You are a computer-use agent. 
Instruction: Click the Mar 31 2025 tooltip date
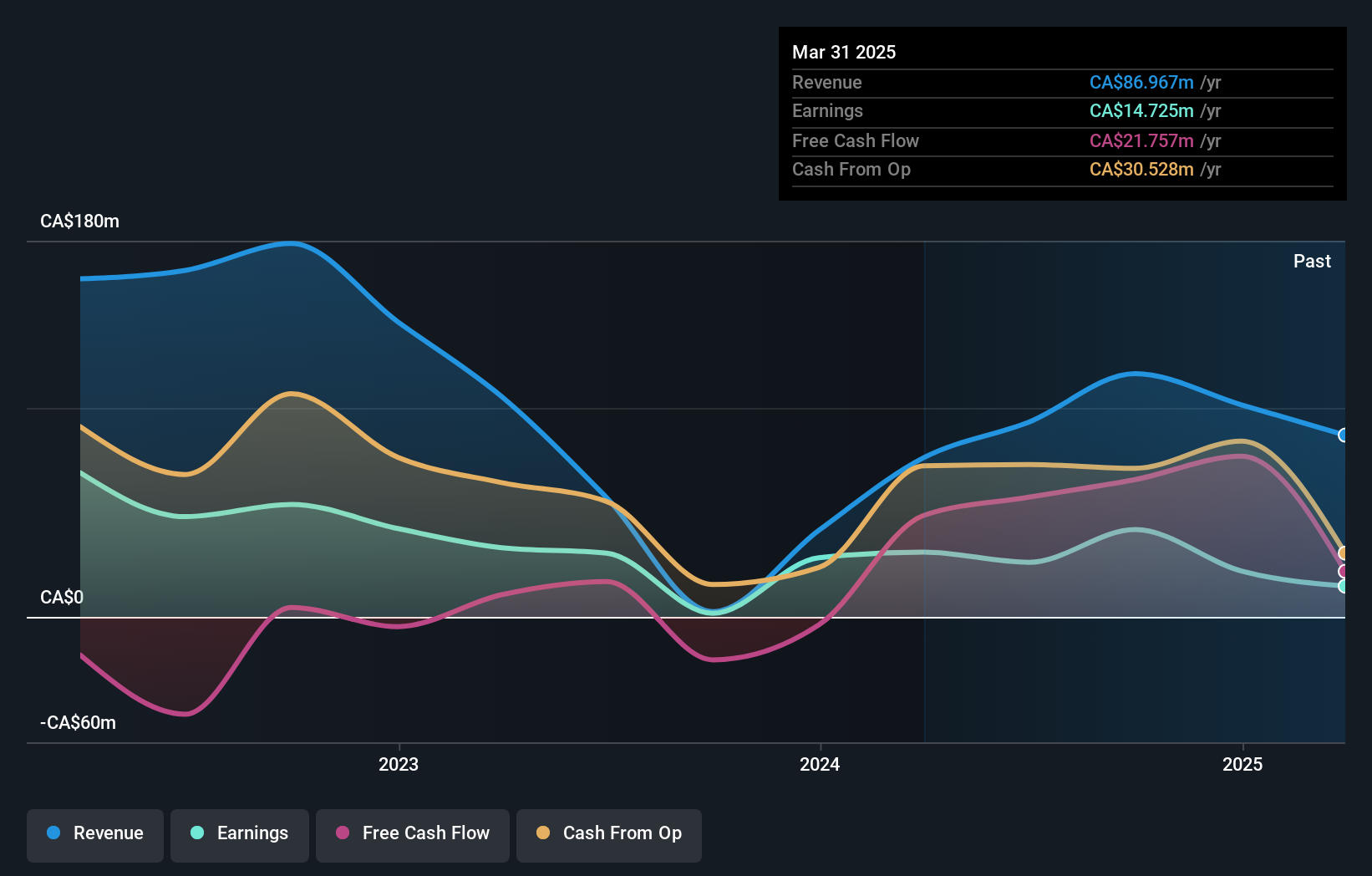pos(844,52)
